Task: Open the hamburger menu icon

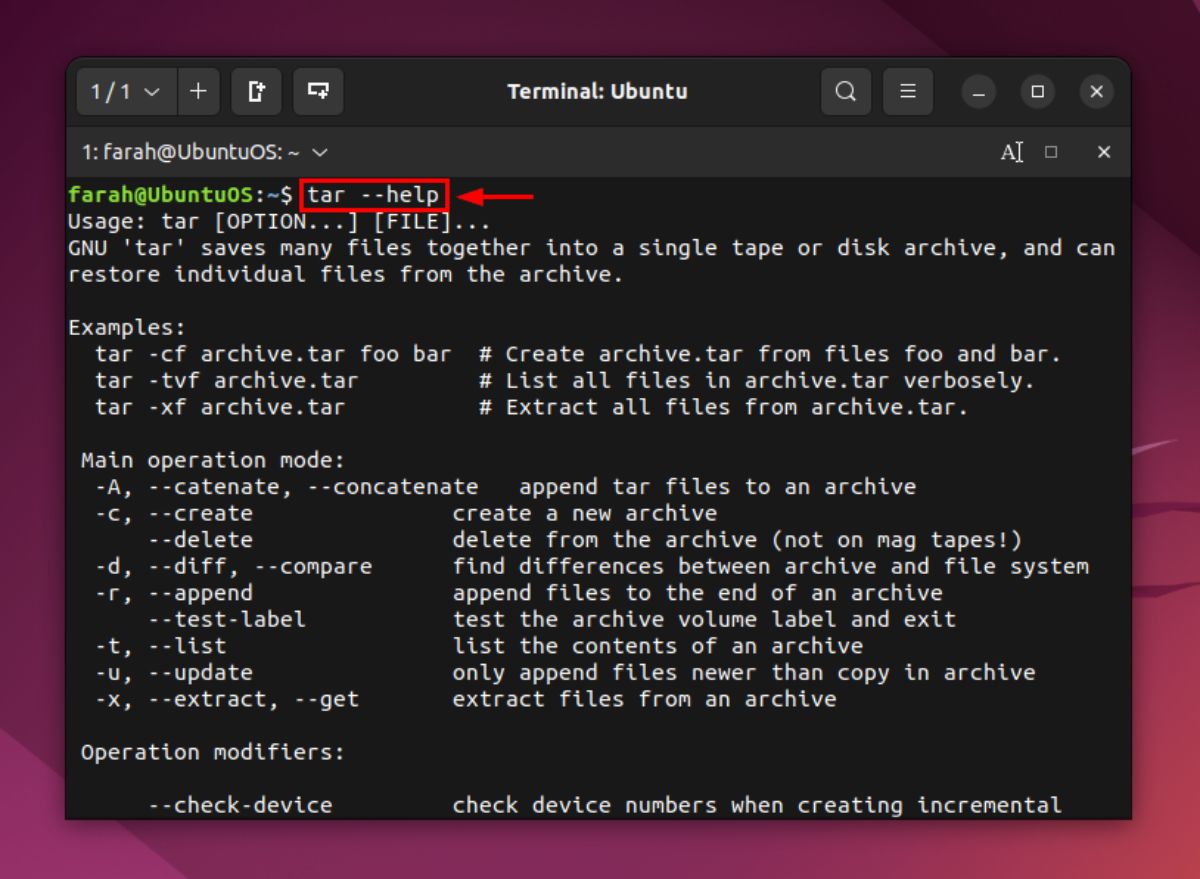Action: tap(908, 91)
